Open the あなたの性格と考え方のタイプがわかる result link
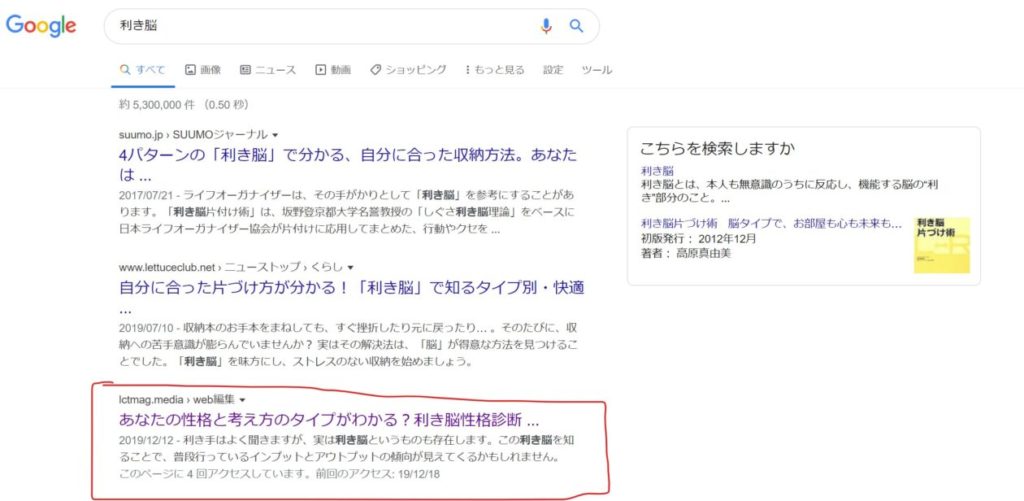The width and height of the screenshot is (1024, 501). [x=329, y=419]
